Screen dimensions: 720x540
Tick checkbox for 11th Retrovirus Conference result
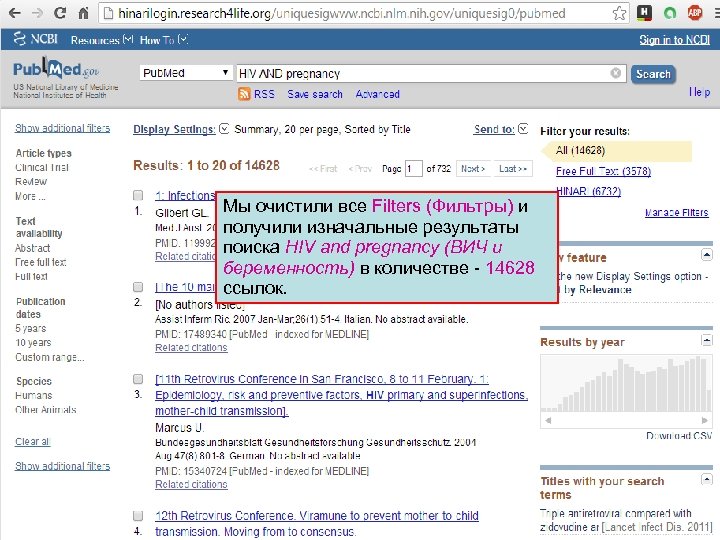[138, 379]
